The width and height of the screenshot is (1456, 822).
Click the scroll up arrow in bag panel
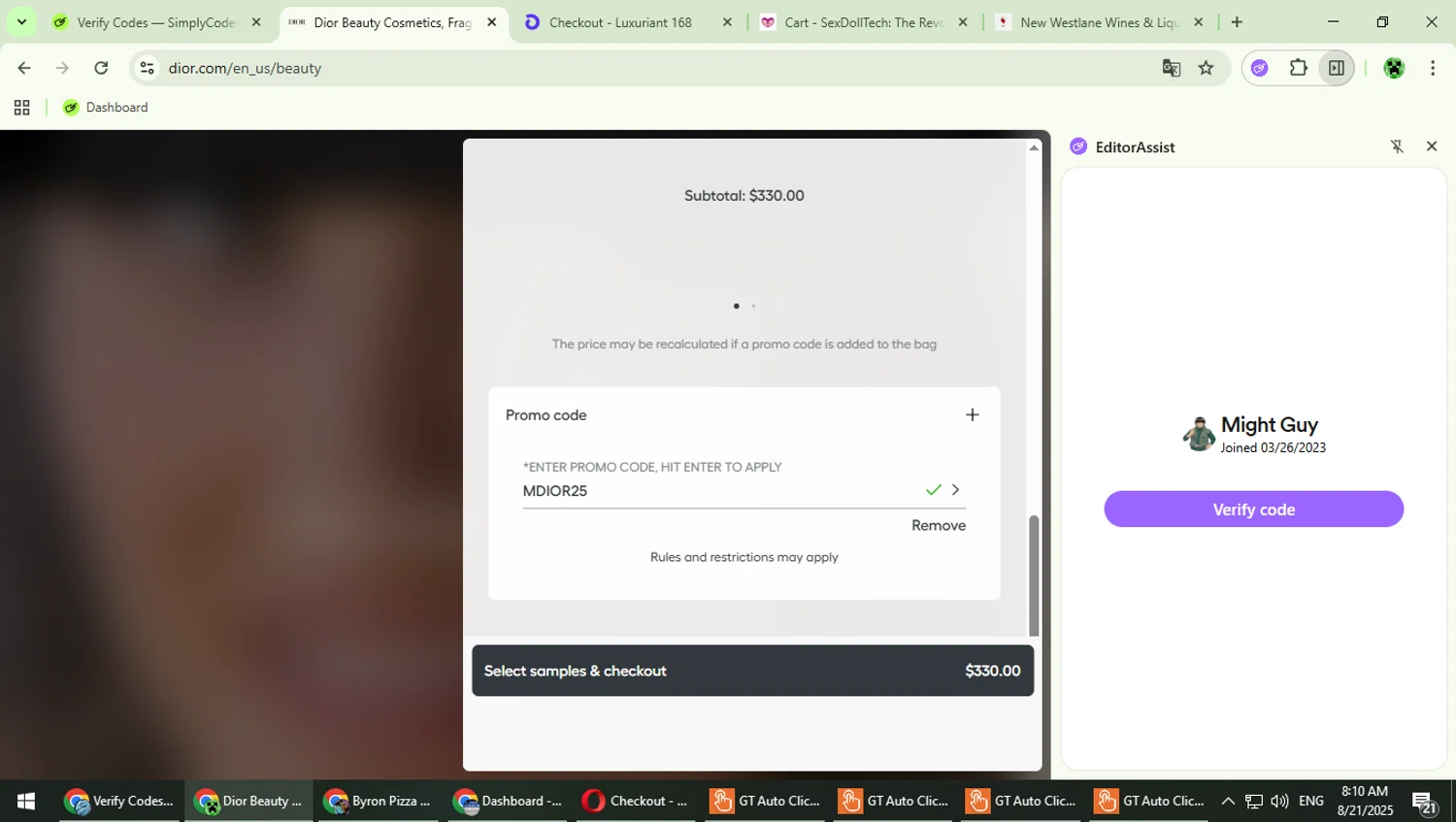pos(1034,148)
